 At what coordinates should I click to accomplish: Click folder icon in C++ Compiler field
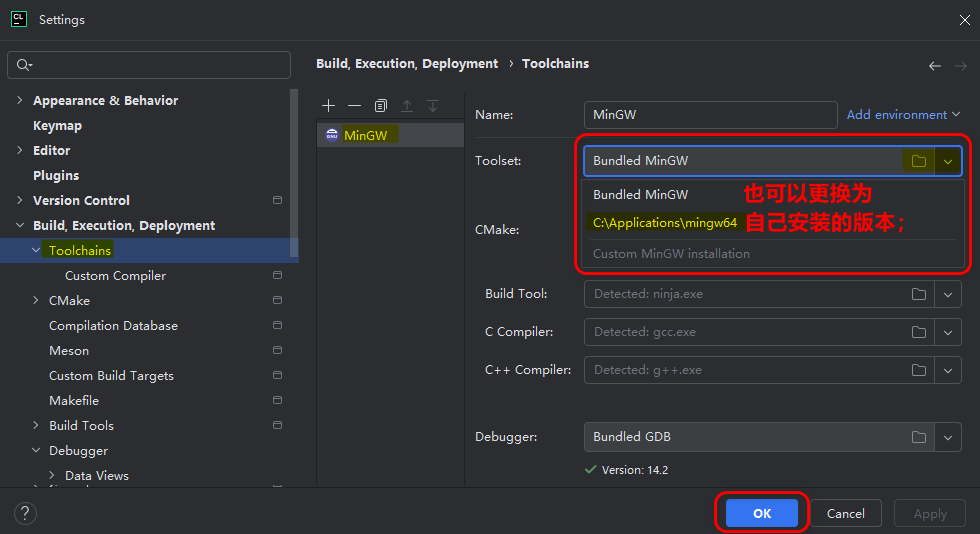pyautogui.click(x=919, y=370)
